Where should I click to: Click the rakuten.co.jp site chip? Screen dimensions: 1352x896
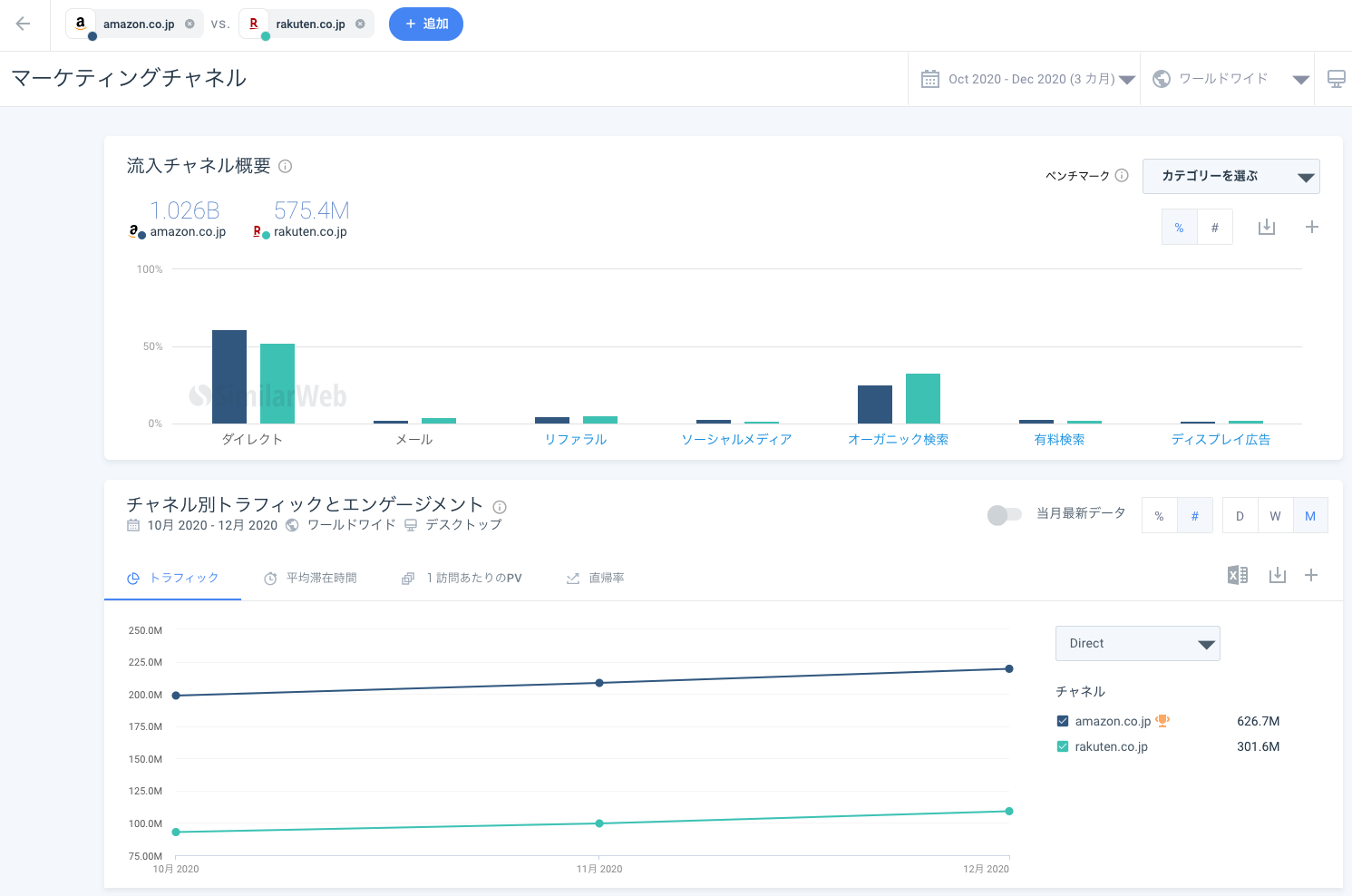[306, 24]
